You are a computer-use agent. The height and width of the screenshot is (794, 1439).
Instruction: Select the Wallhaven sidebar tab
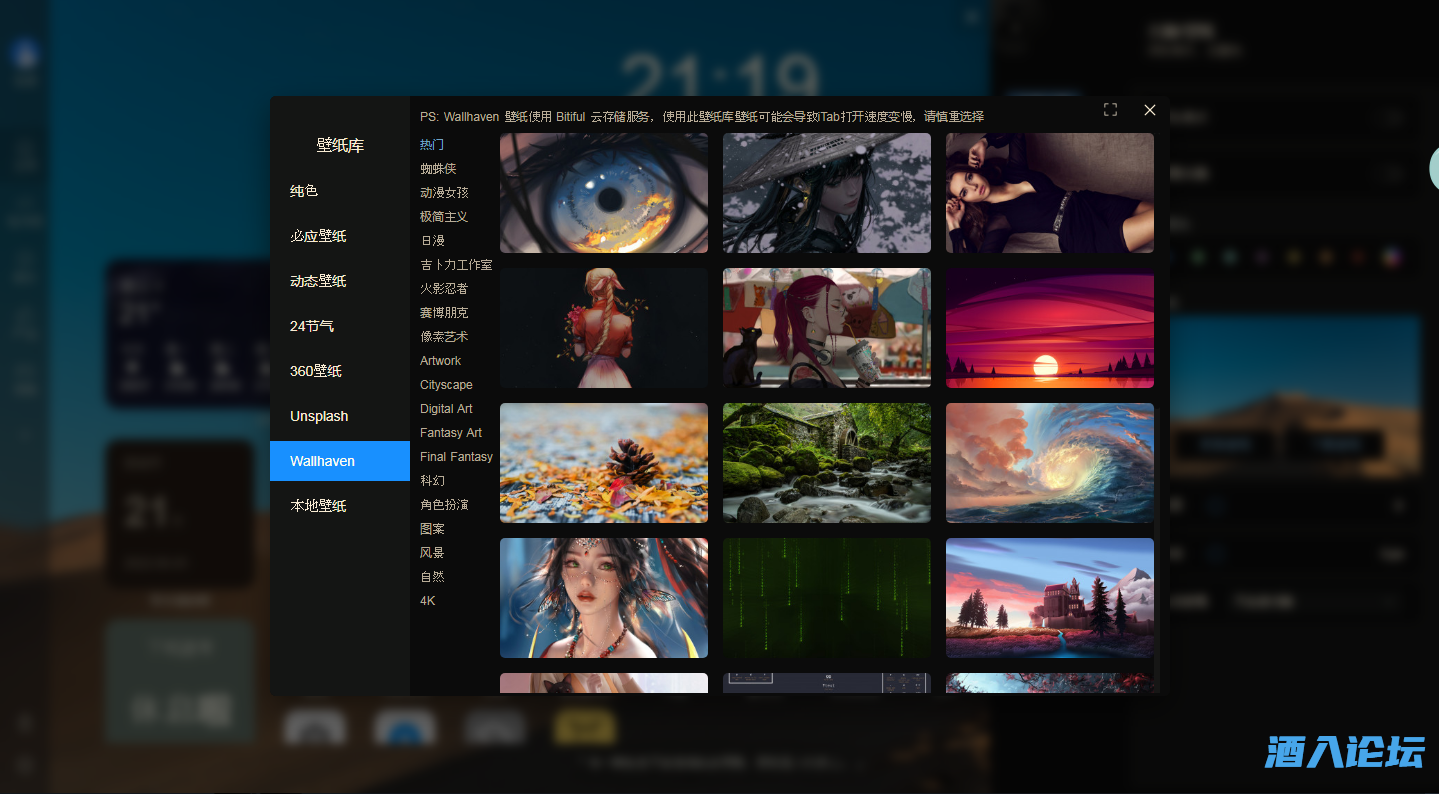tap(340, 461)
